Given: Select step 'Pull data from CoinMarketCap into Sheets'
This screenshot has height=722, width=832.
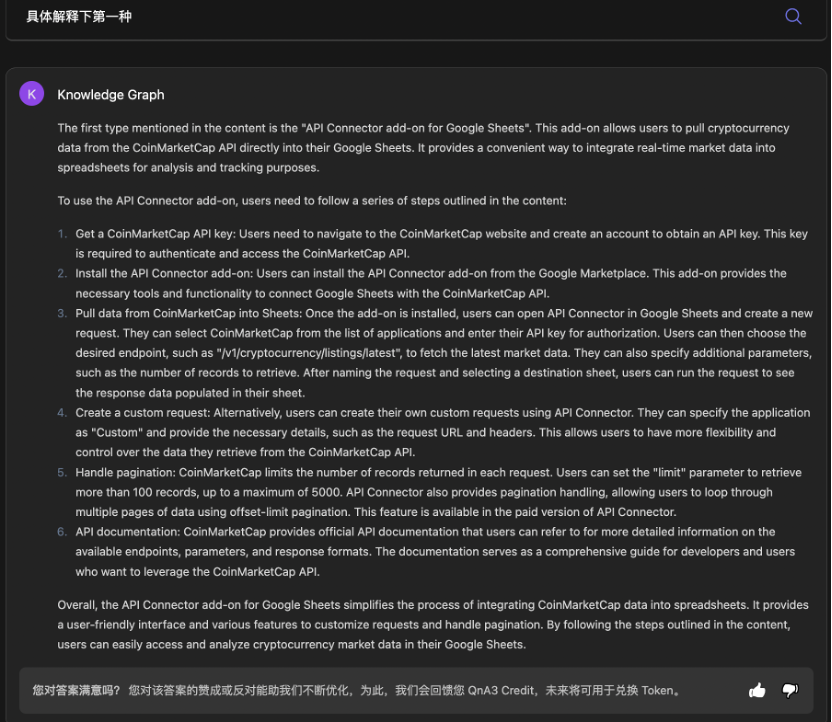Looking at the screenshot, I should click(188, 314).
